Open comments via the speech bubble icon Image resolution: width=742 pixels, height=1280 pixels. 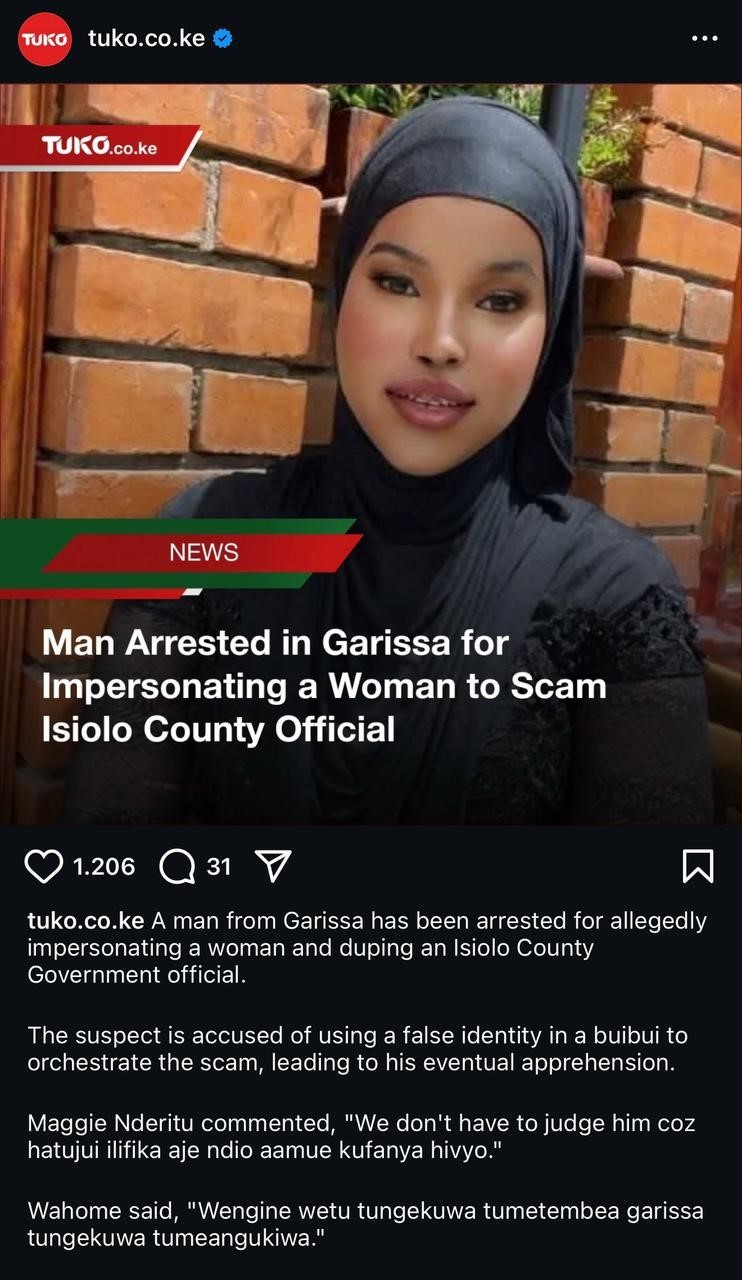[177, 867]
